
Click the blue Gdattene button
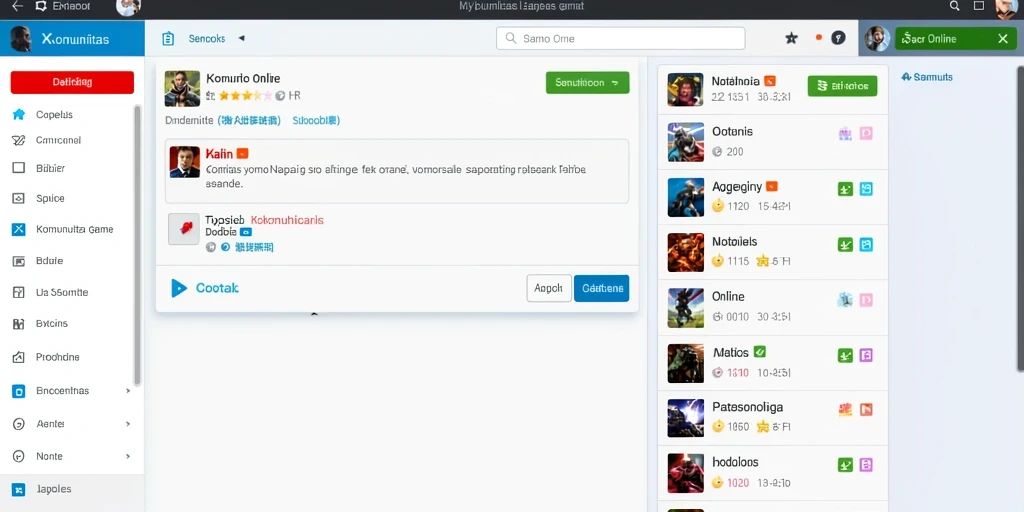(601, 288)
